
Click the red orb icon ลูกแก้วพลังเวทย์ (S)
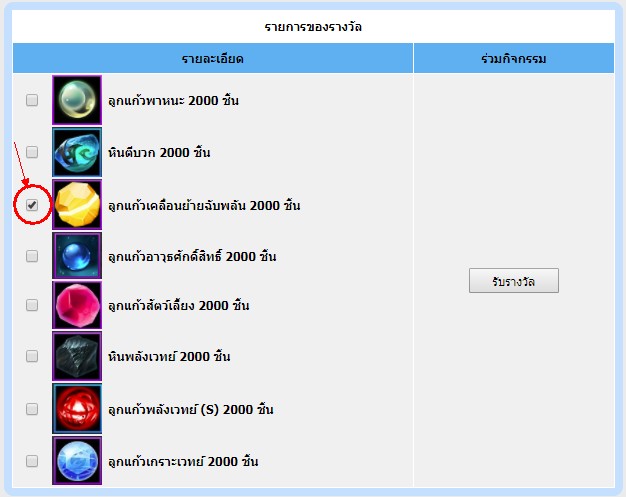coord(77,409)
